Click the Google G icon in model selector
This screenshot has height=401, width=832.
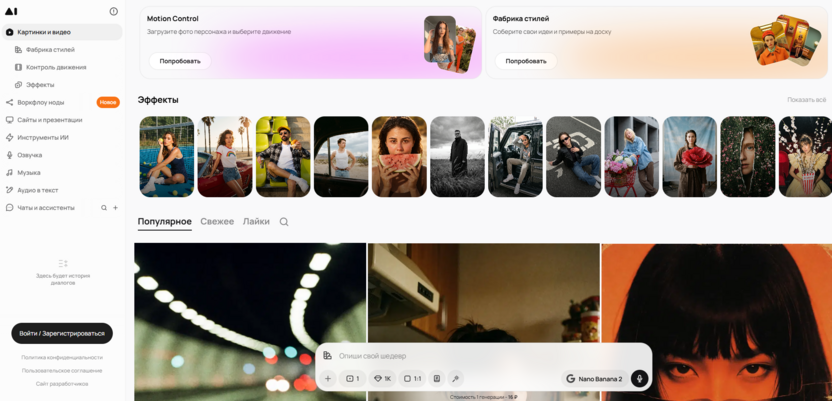(x=571, y=379)
